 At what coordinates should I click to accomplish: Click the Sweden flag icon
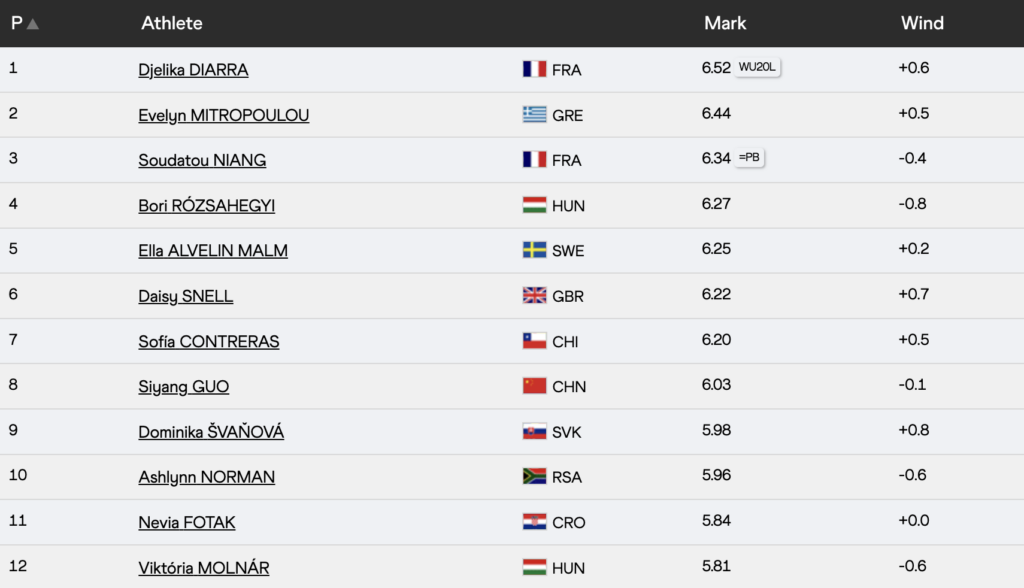(x=534, y=250)
